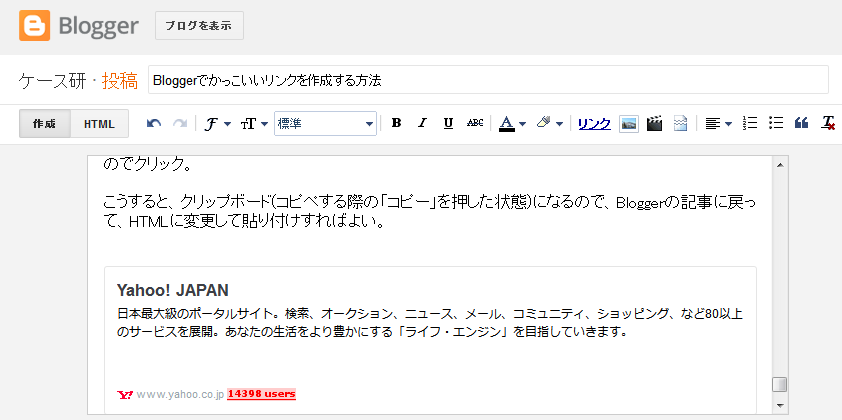Toggle underline formatting
This screenshot has height=420, width=842.
point(448,124)
